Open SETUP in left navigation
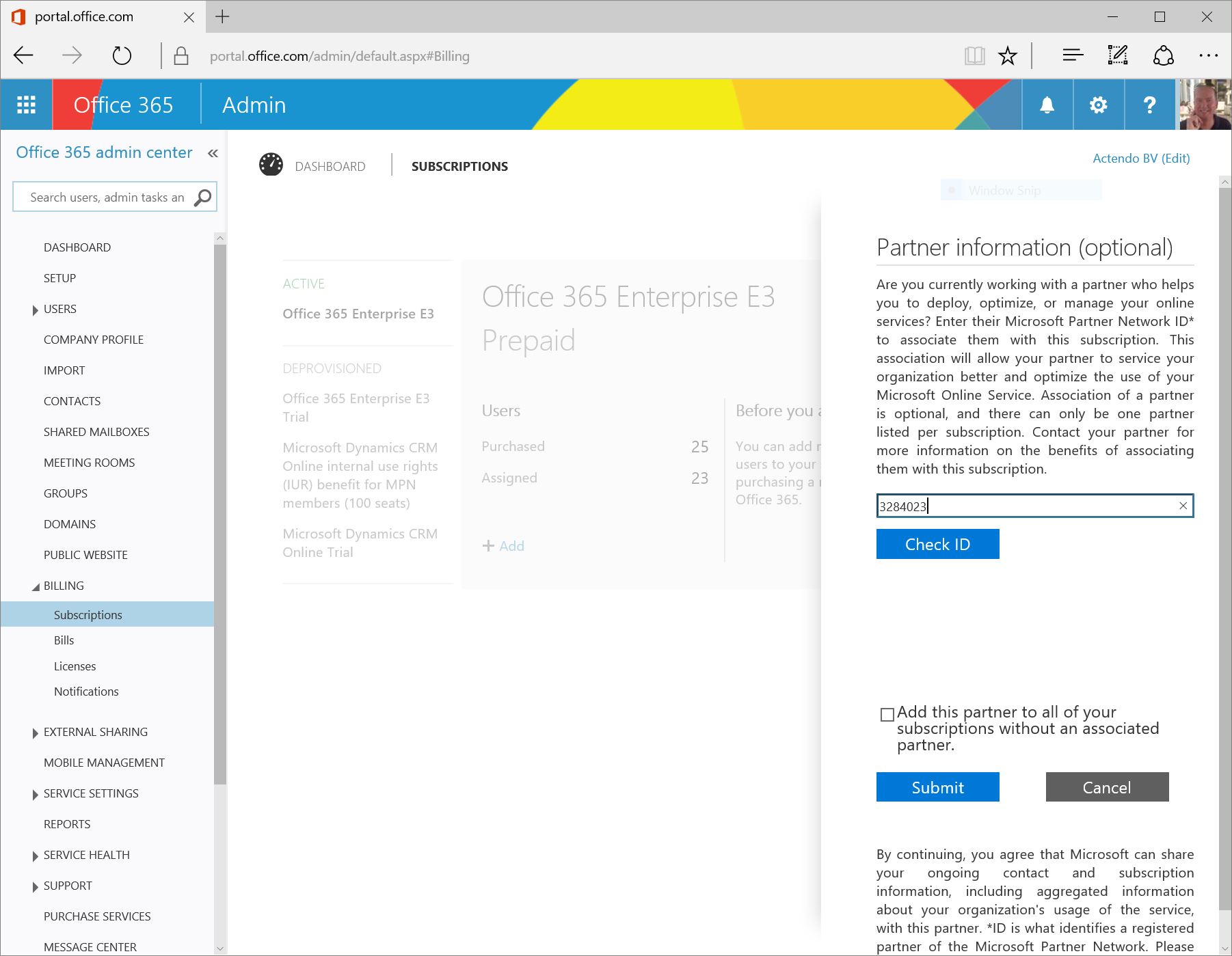 pyautogui.click(x=60, y=278)
